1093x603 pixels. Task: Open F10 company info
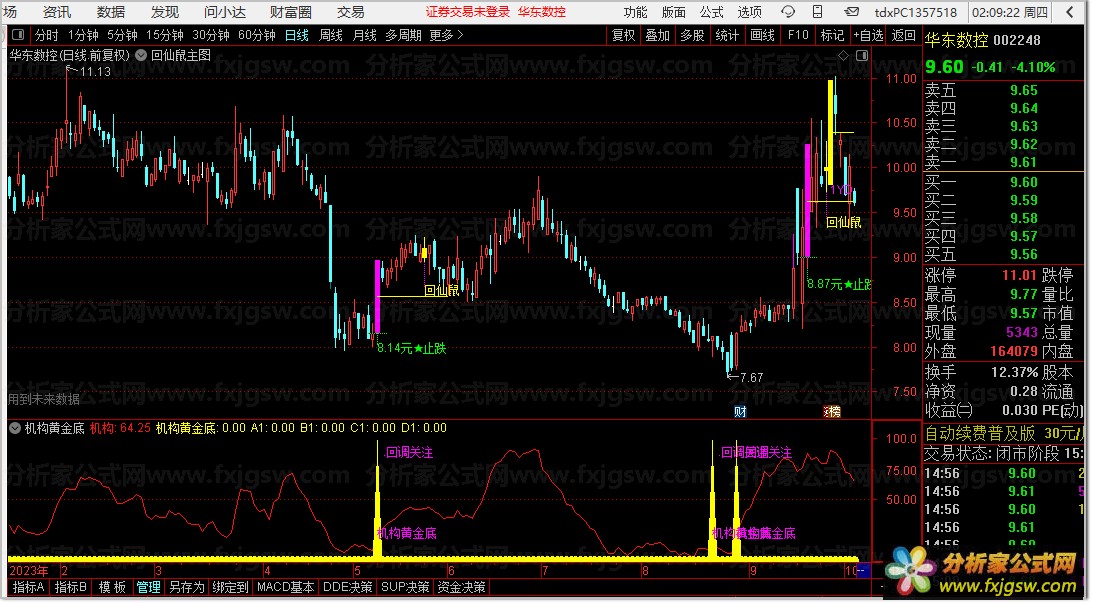(798, 35)
